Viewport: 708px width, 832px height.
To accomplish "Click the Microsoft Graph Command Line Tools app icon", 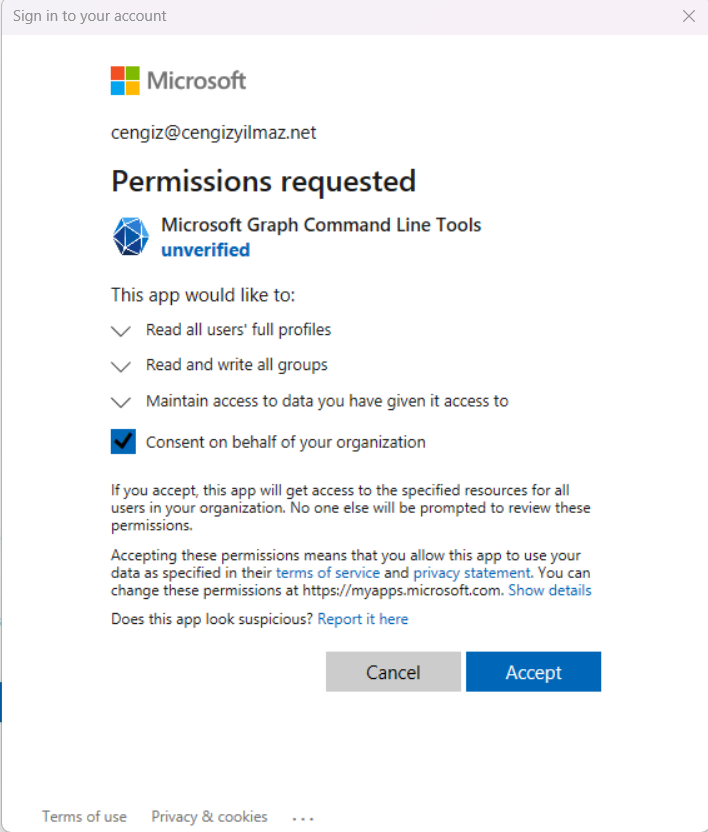I will pyautogui.click(x=130, y=236).
